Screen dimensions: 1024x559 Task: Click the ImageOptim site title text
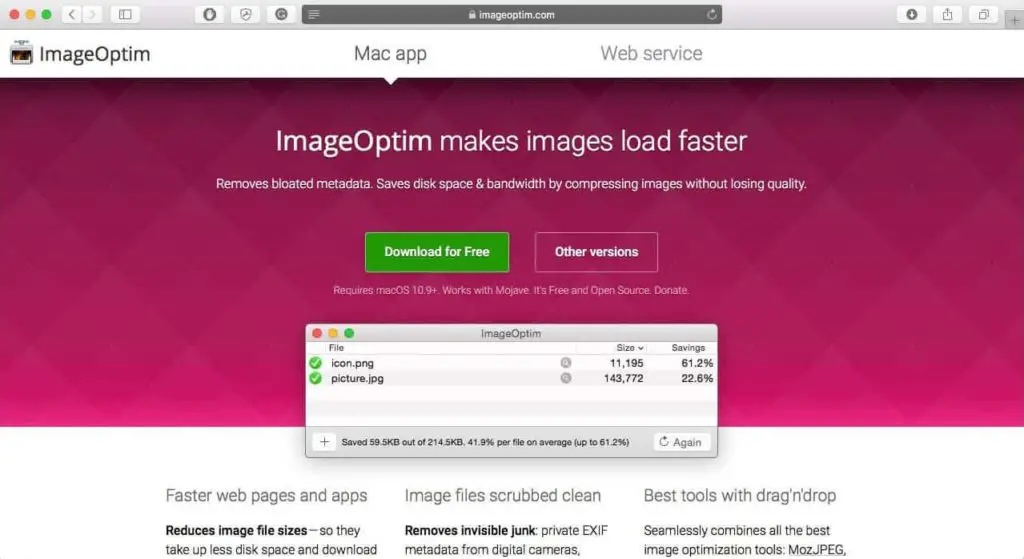(95, 54)
